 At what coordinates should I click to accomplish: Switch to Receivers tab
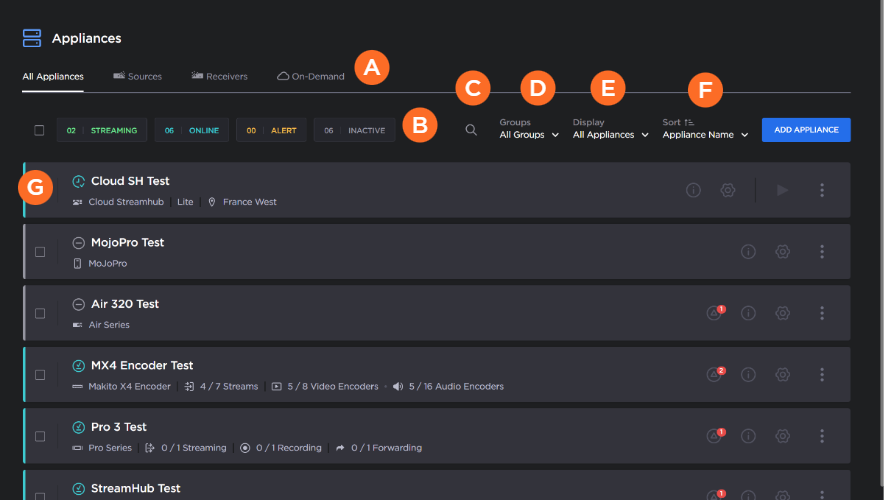219,76
